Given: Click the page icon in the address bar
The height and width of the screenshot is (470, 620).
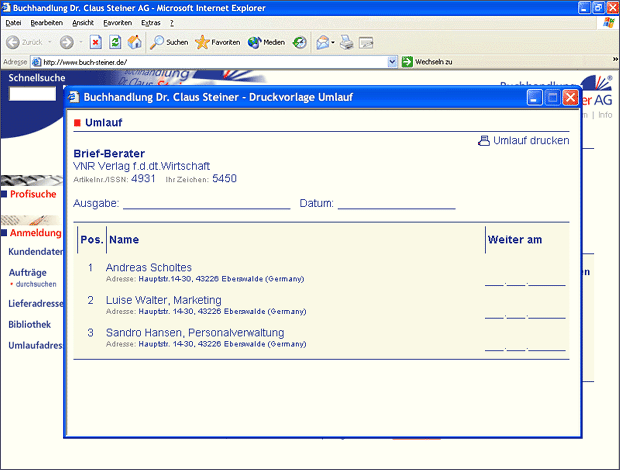Looking at the screenshot, I should click(36, 62).
